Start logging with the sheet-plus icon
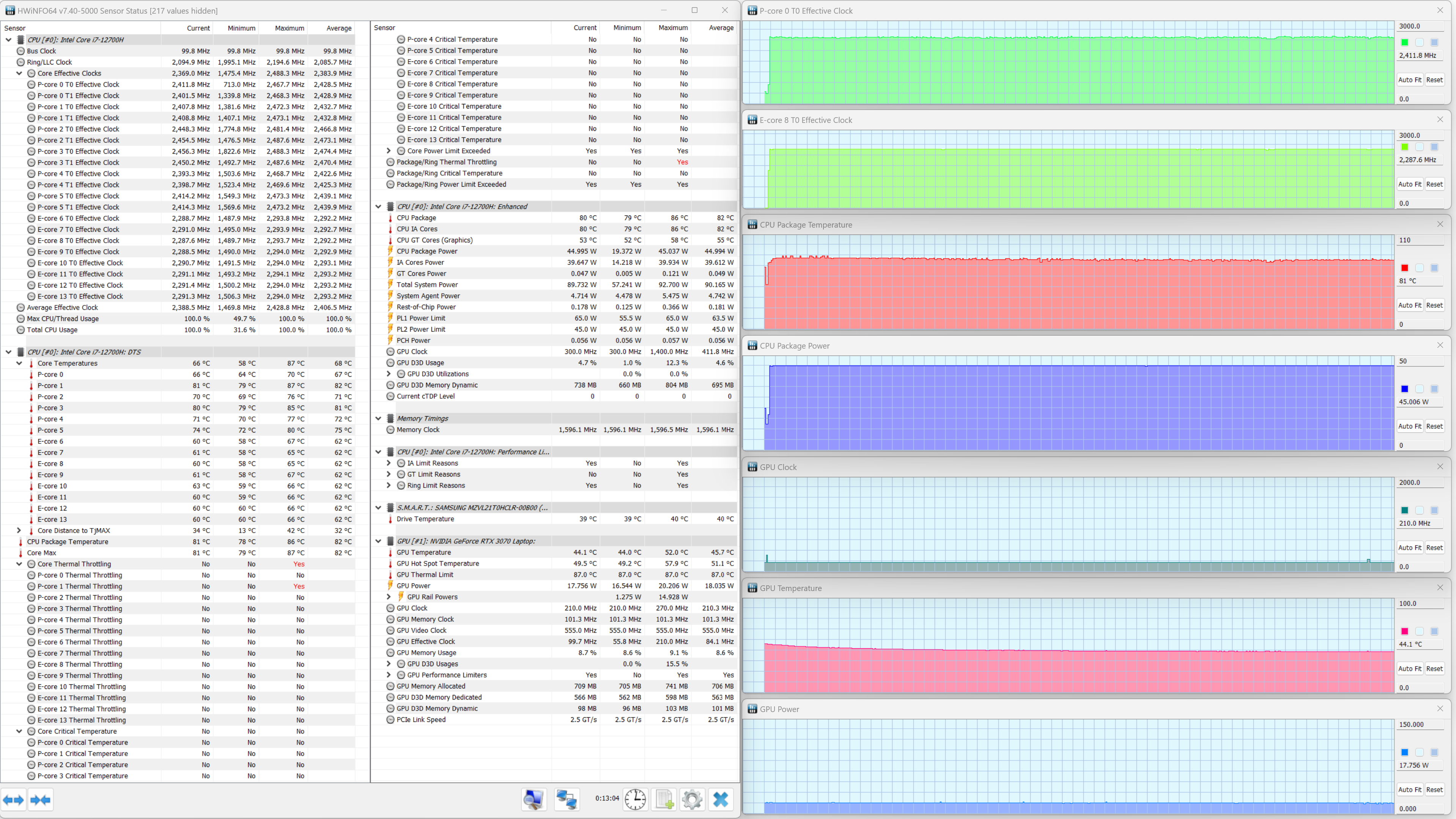The image size is (1456, 819). [x=664, y=799]
